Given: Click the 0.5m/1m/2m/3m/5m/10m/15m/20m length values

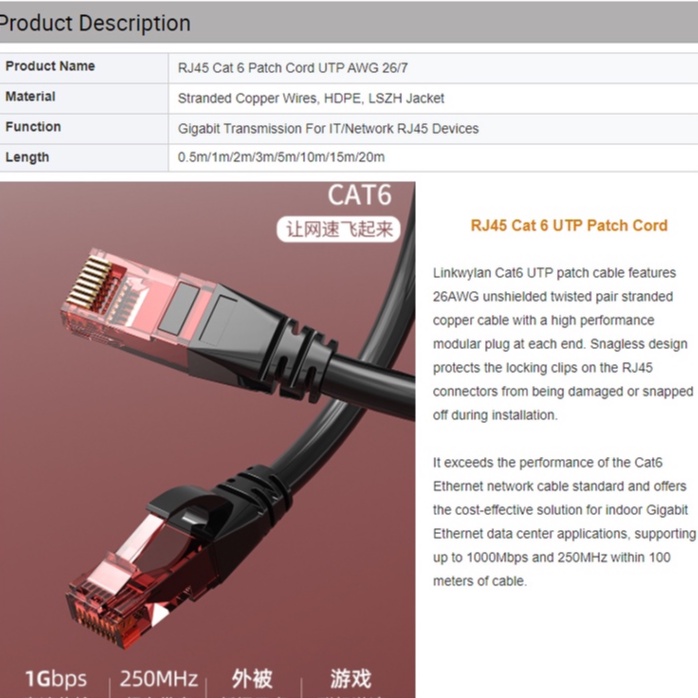Looking at the screenshot, I should coord(281,157).
